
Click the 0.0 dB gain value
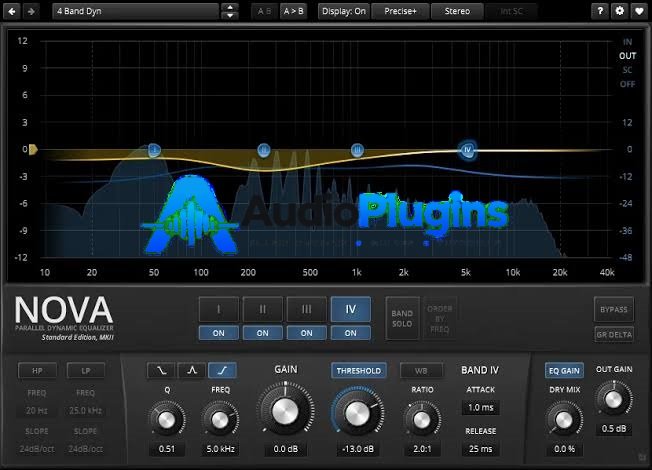(x=286, y=449)
